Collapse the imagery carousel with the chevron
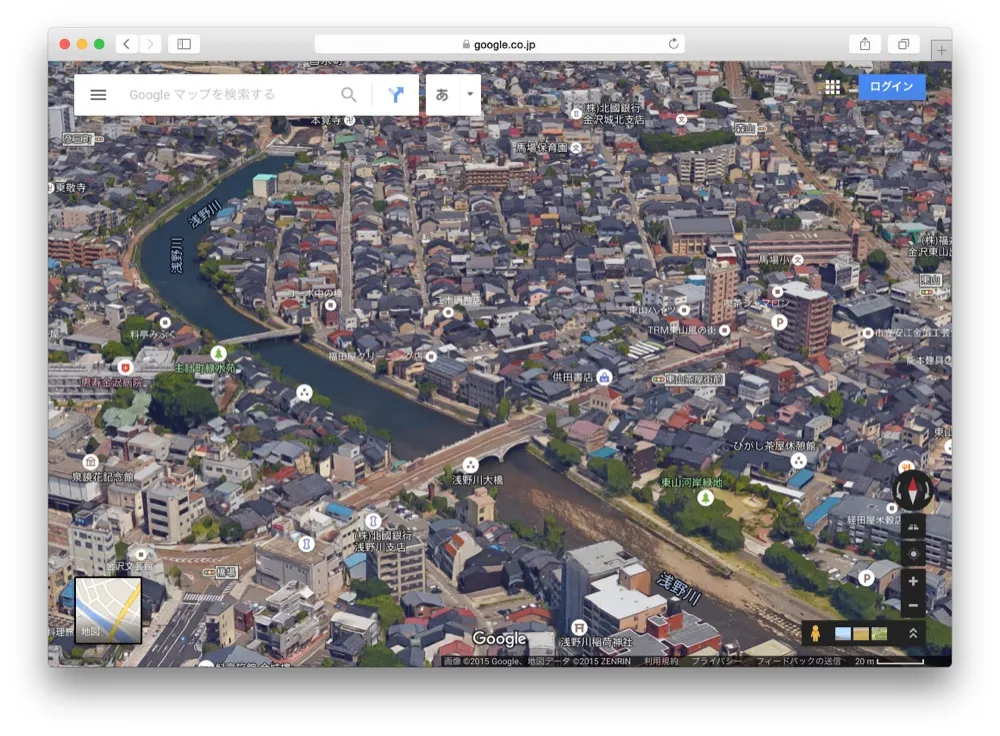This screenshot has width=1000, height=736. pos(913,631)
